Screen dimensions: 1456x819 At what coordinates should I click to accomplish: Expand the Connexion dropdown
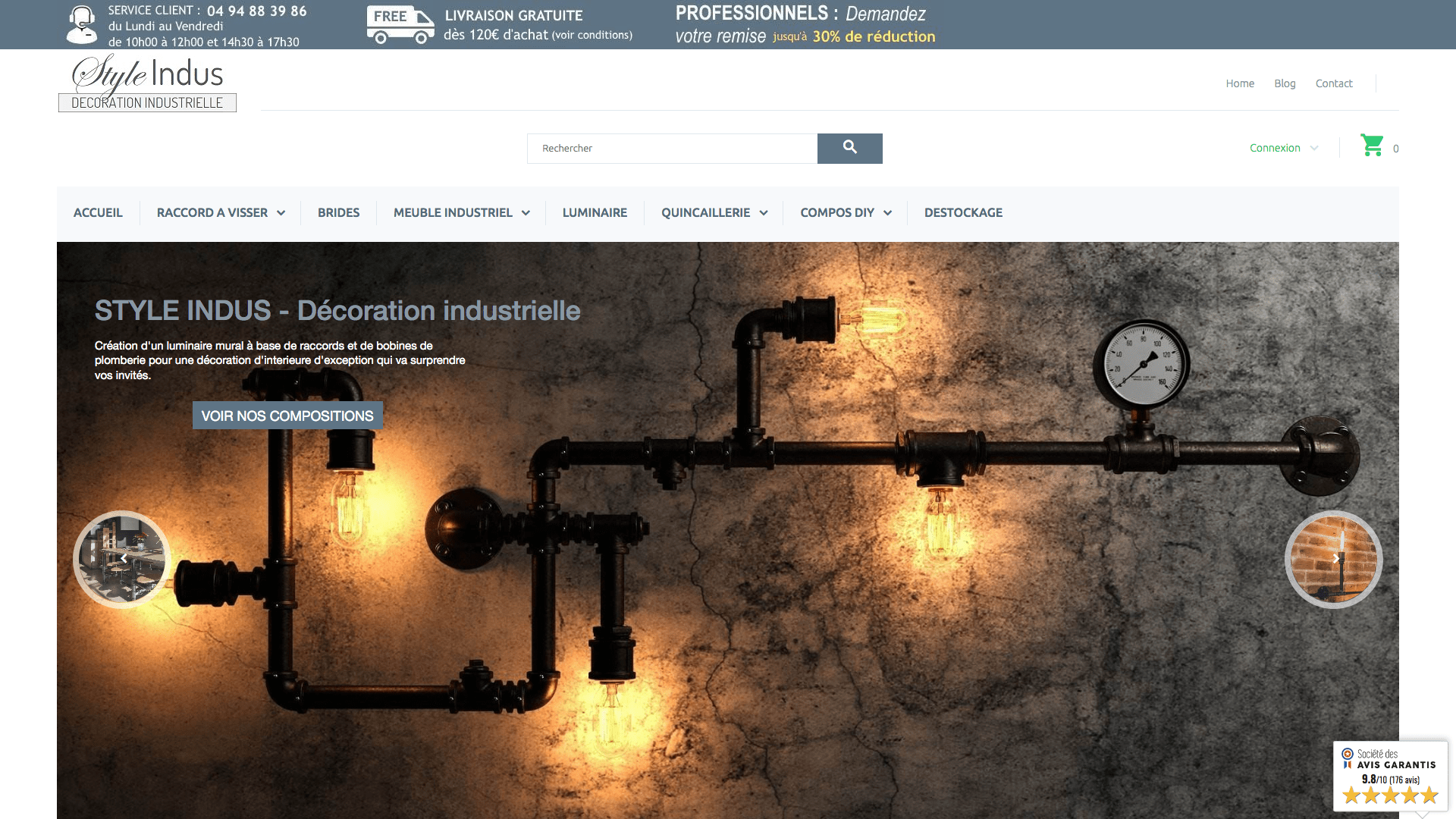click(x=1283, y=148)
